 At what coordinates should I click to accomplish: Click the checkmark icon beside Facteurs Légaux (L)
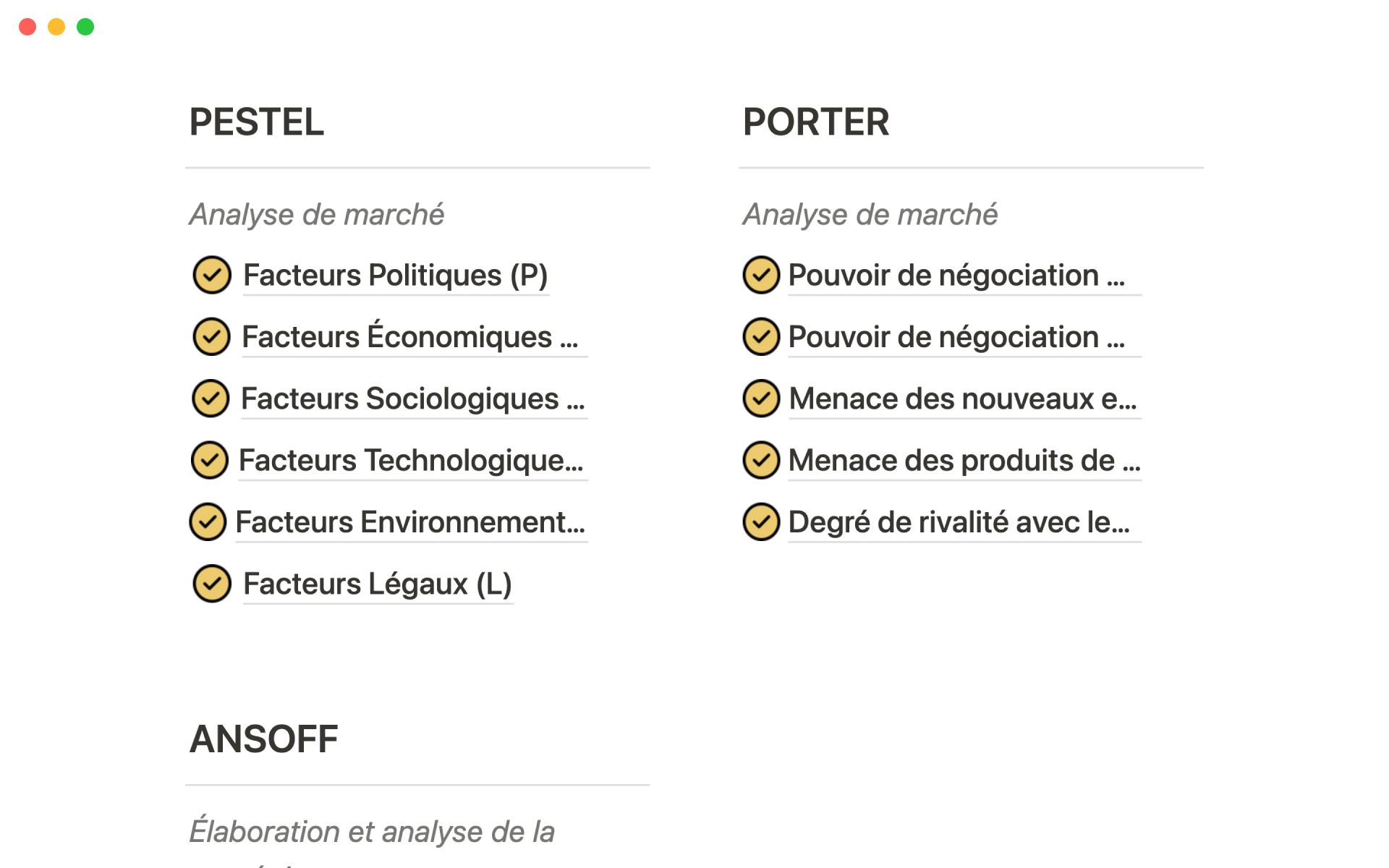coord(212,584)
